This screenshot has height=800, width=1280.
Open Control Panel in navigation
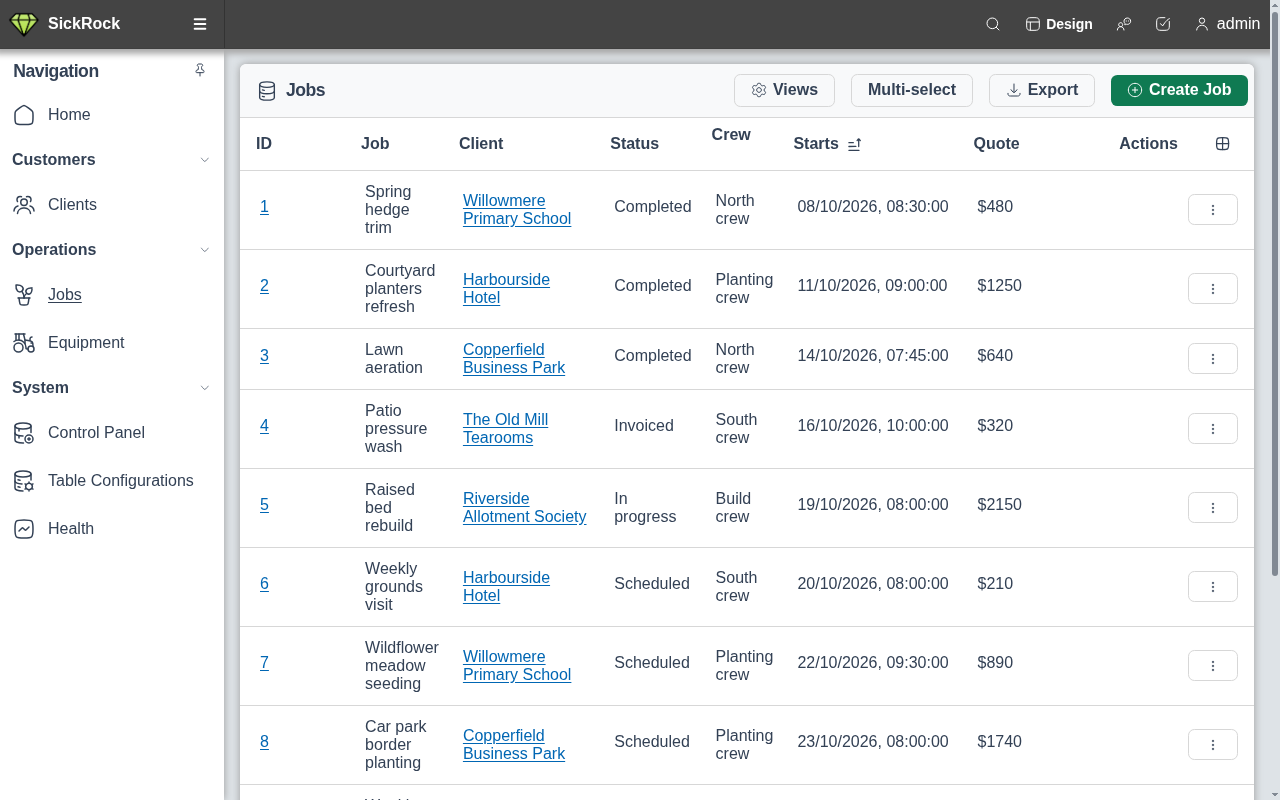pyautogui.click(x=112, y=433)
